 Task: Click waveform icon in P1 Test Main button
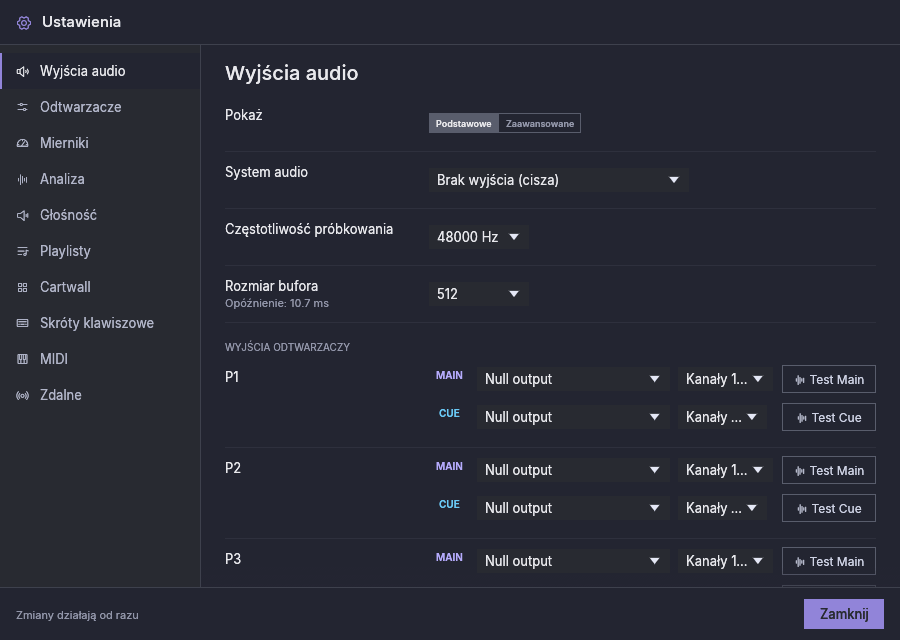[x=800, y=380]
